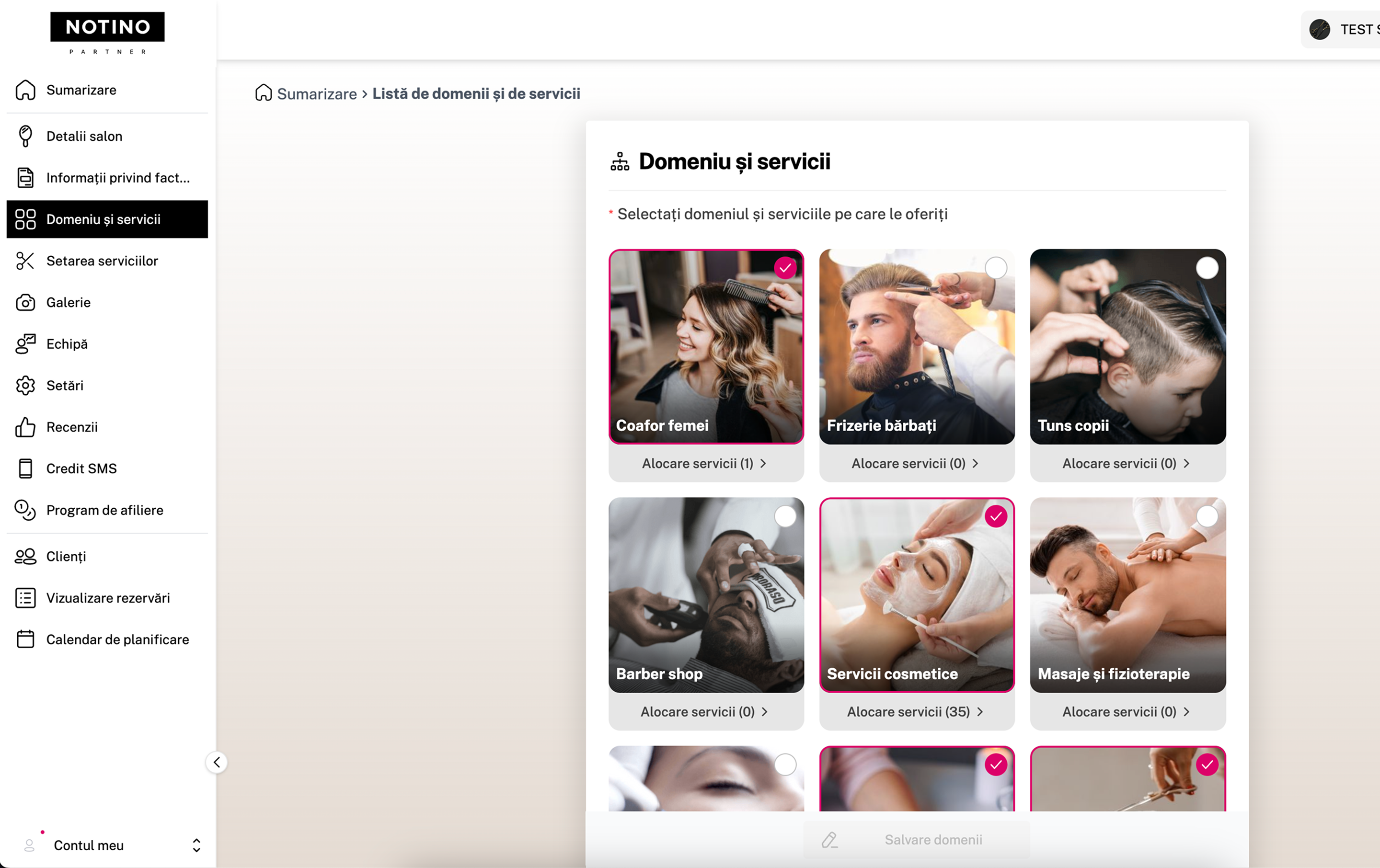The image size is (1380, 868).
Task: Click the scissors icon for Setarea serviciilor
Action: (x=25, y=261)
